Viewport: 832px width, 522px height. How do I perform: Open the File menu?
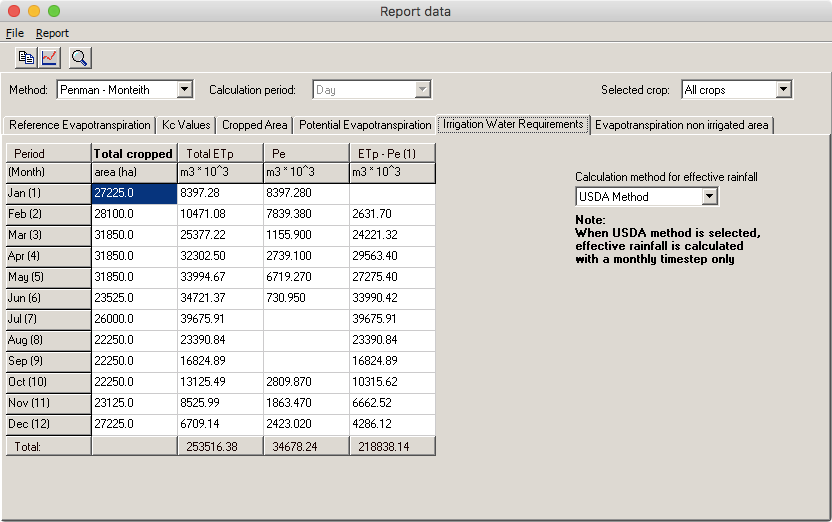tap(14, 33)
